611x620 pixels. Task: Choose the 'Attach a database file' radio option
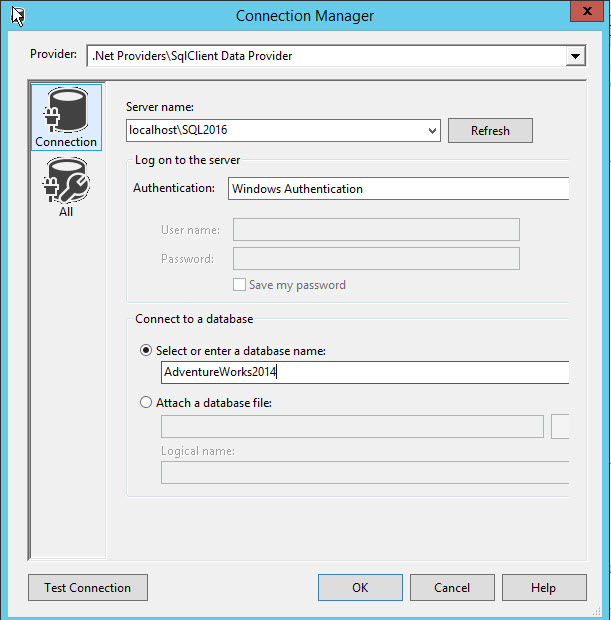(146, 403)
